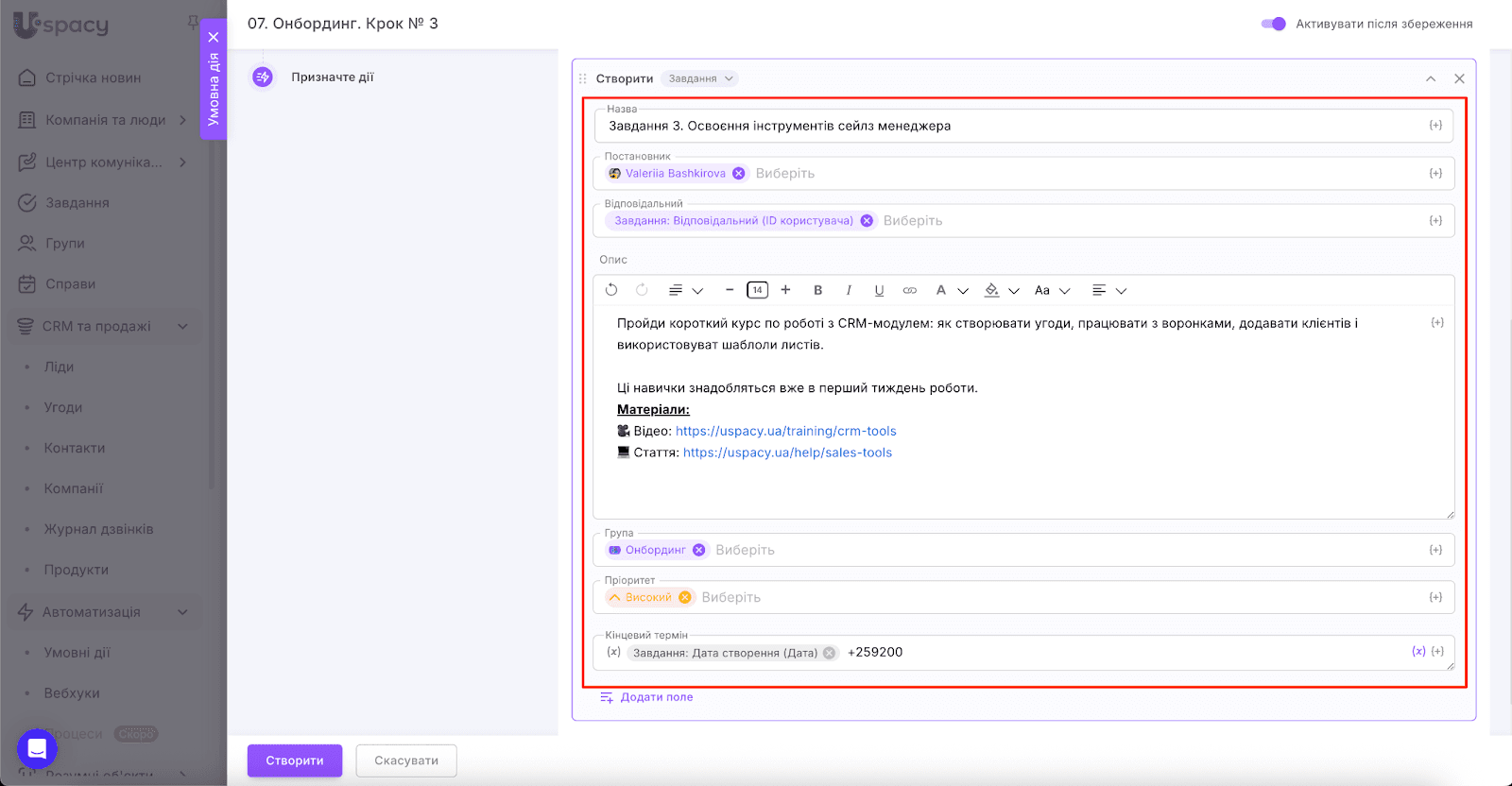Insert variable into Опис description
The height and width of the screenshot is (786, 1512).
click(1437, 323)
